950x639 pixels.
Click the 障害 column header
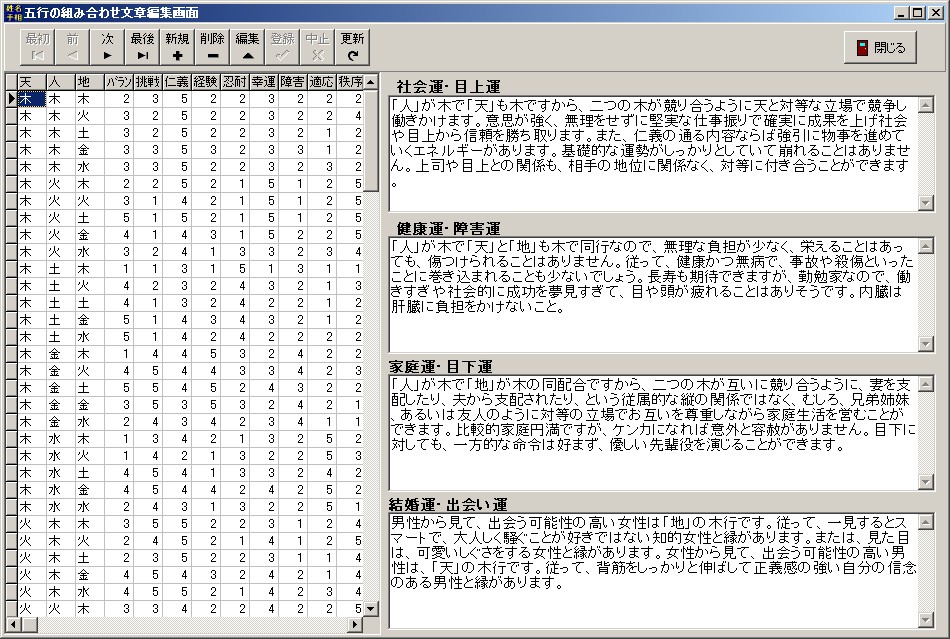coord(293,82)
